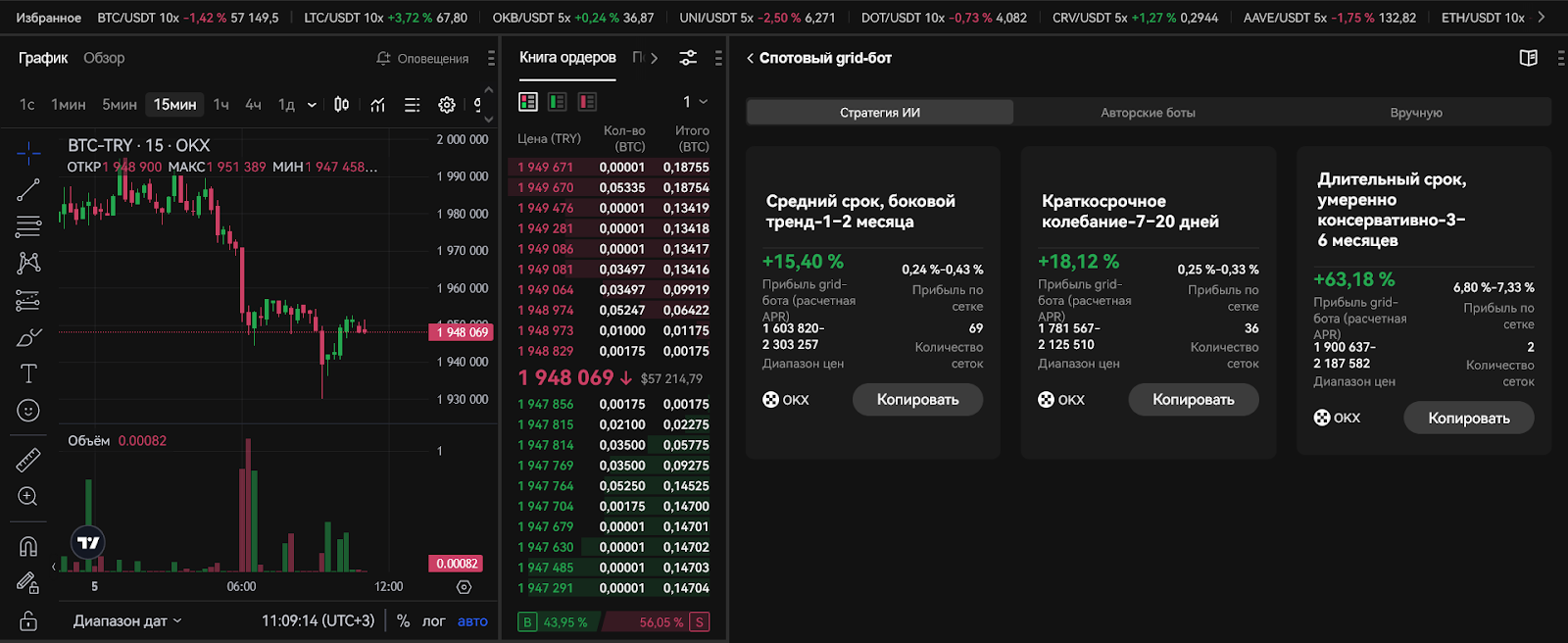Open the candlestick chart type selector
Viewport: 1568px width, 643px height.
pos(341,104)
